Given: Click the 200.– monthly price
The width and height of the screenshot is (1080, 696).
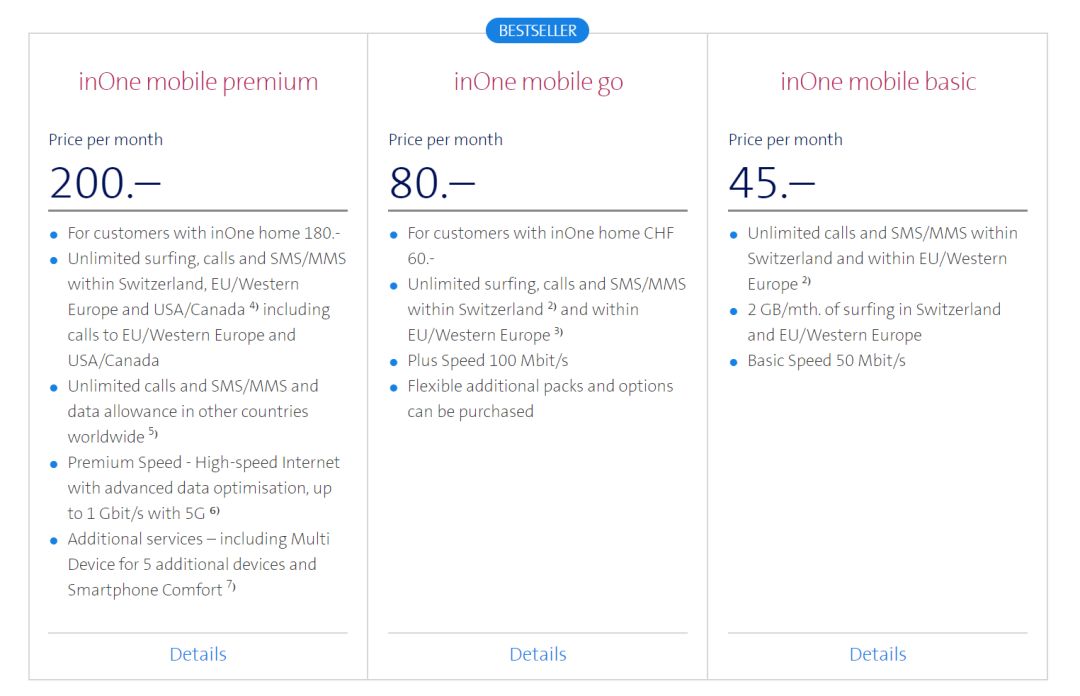Looking at the screenshot, I should (105, 183).
